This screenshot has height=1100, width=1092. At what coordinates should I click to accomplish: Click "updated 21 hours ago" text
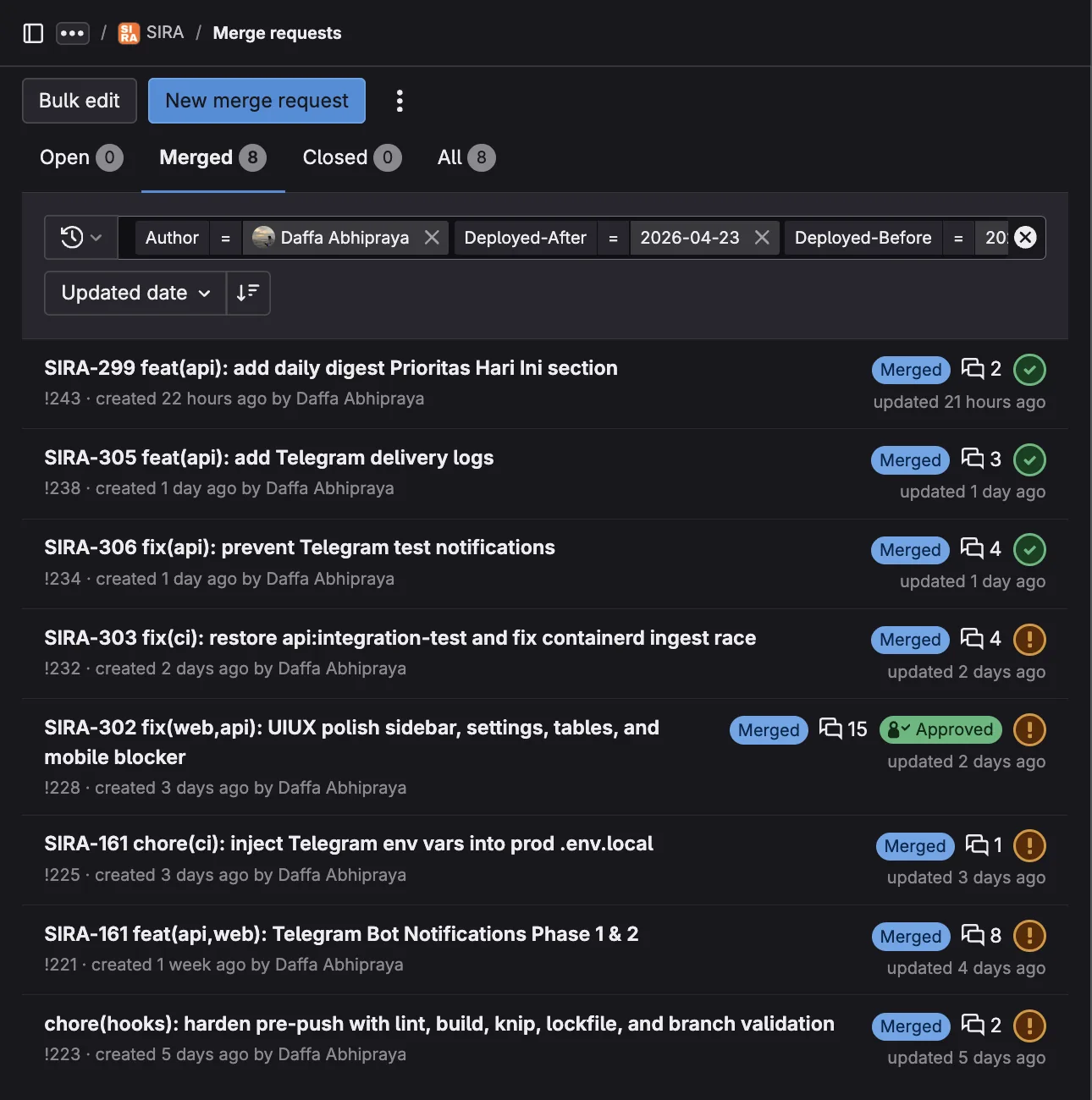pos(959,402)
